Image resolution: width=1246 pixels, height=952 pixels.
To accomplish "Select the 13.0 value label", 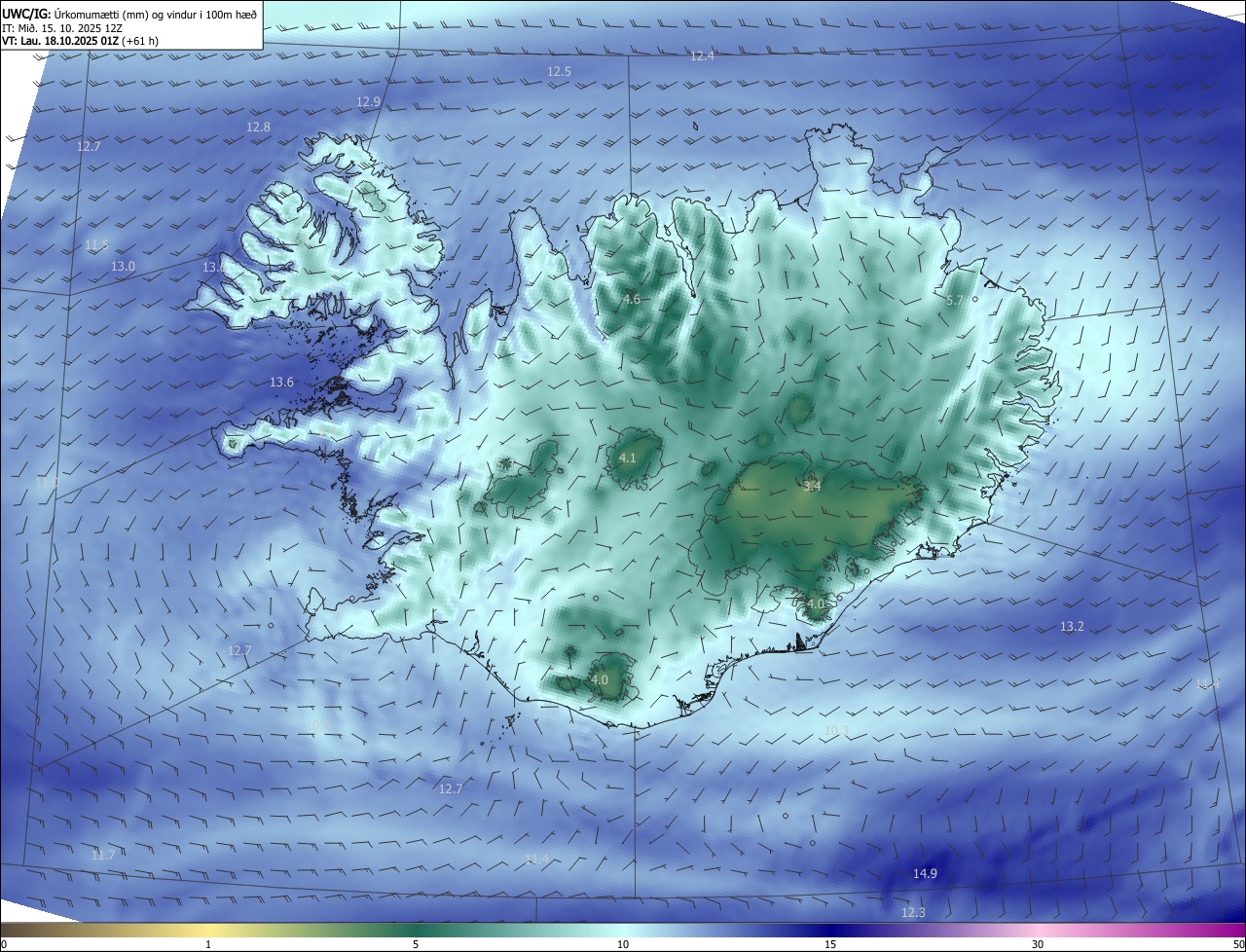I will [x=123, y=267].
